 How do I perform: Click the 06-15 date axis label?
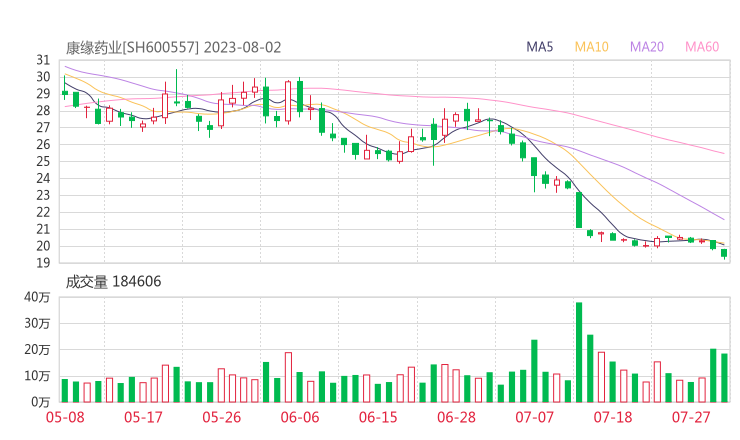click(x=378, y=417)
